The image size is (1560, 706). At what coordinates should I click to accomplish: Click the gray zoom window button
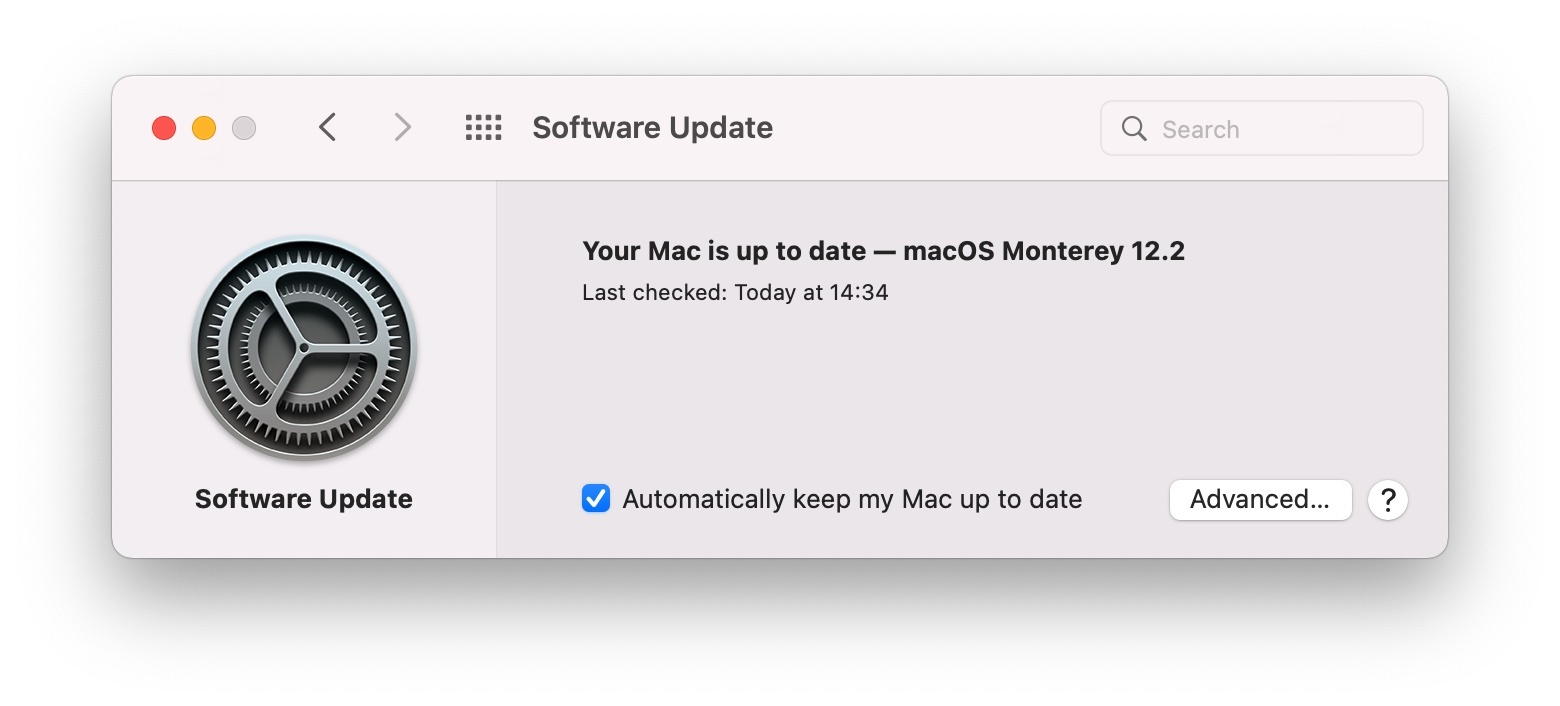[244, 128]
